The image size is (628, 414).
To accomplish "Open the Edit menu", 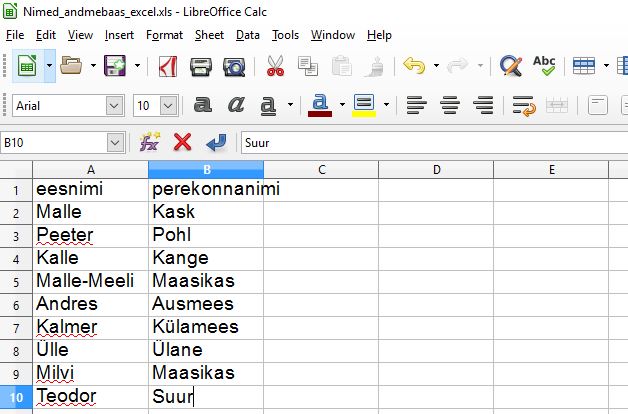I will coord(46,35).
